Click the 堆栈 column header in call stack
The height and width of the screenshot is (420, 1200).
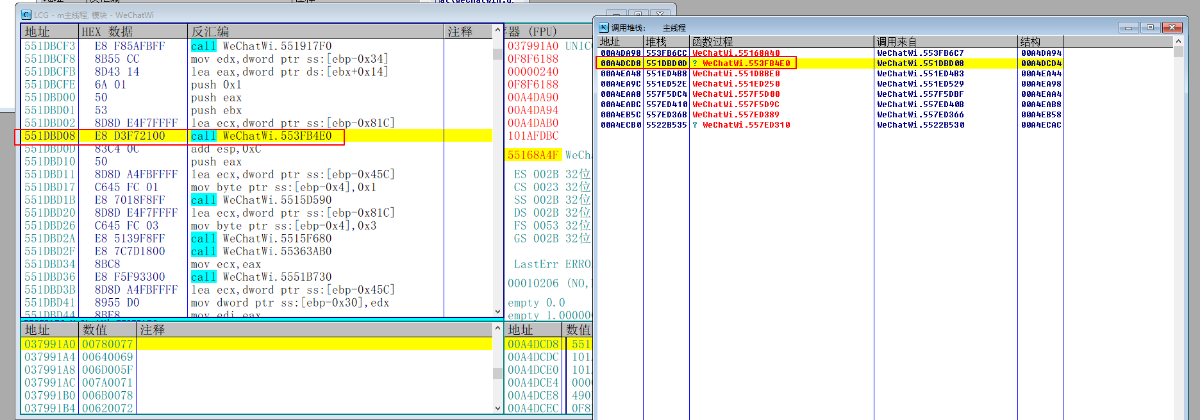tap(666, 42)
